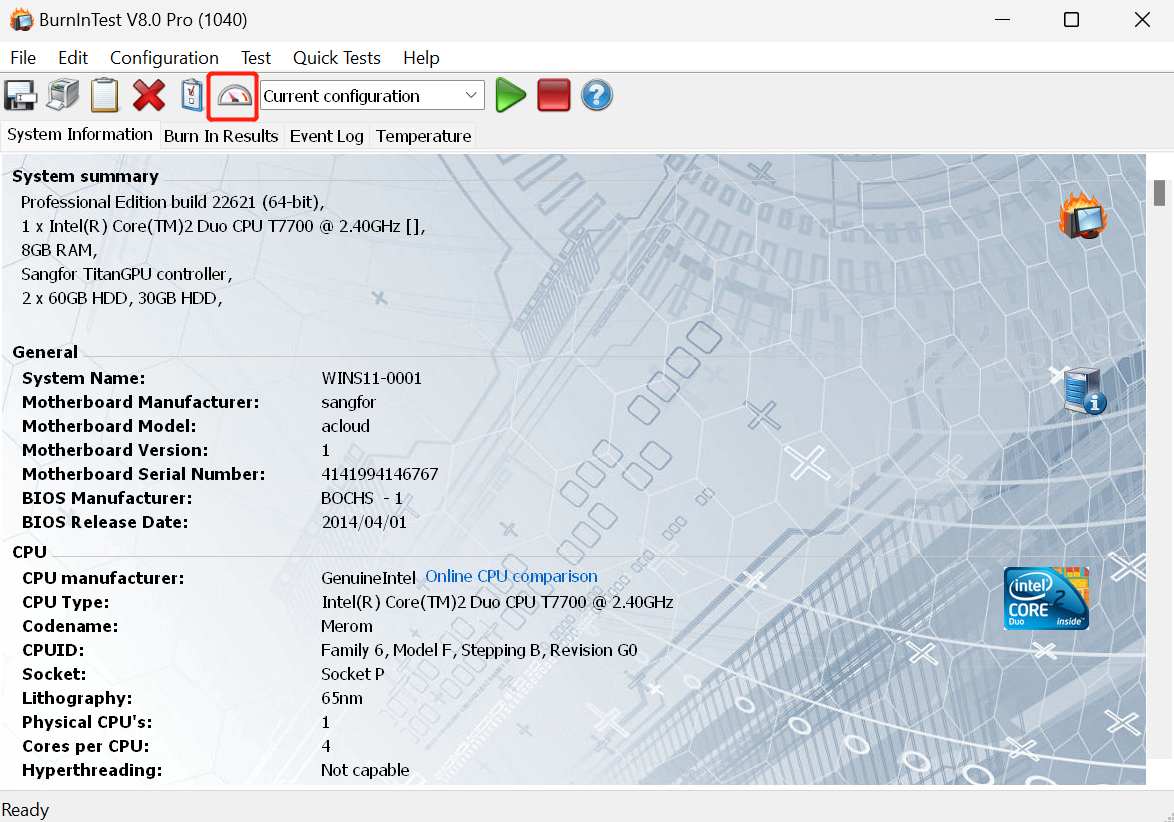Stop tests with the red stop button
1174x822 pixels.
[x=553, y=96]
